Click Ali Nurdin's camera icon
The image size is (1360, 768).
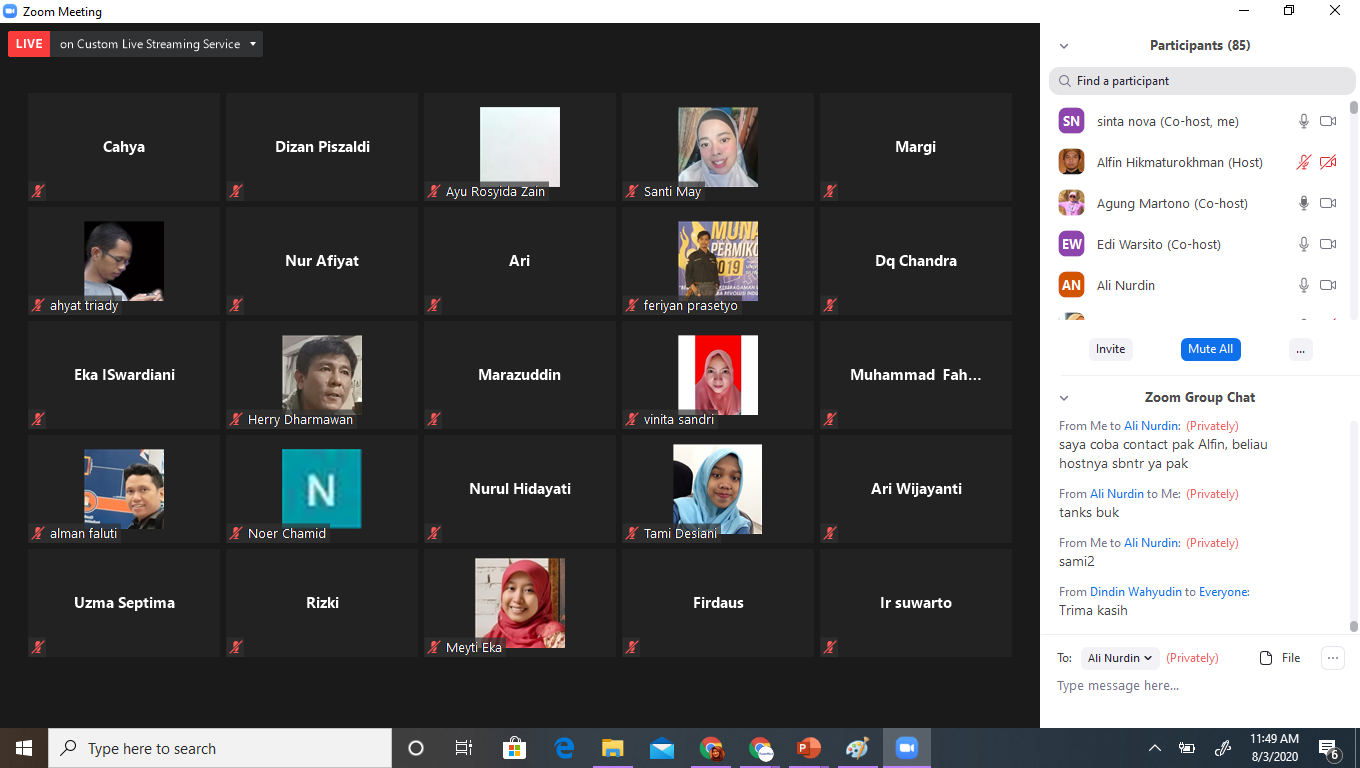point(1328,285)
